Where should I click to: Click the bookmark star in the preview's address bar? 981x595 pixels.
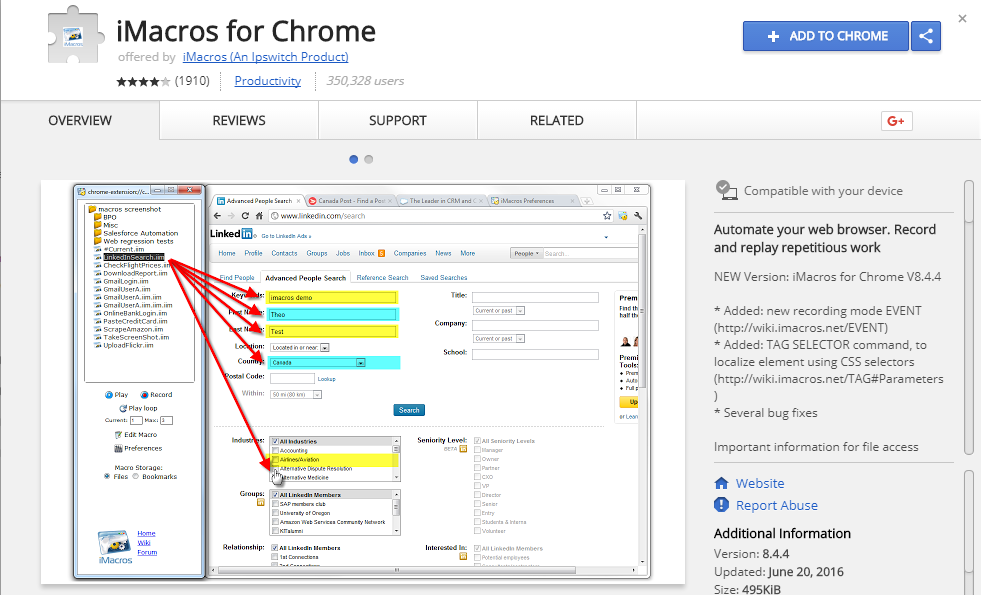[x=607, y=216]
